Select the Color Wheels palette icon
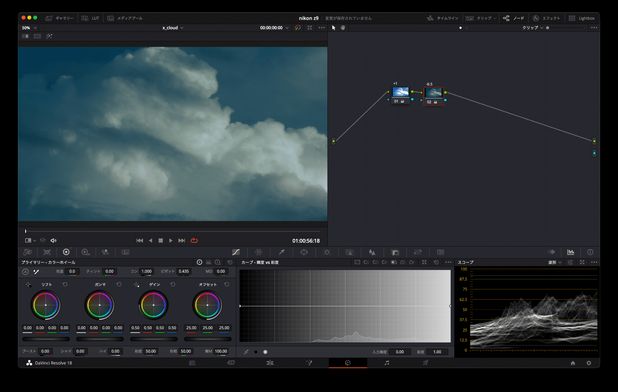The height and width of the screenshot is (392, 618). (66, 252)
